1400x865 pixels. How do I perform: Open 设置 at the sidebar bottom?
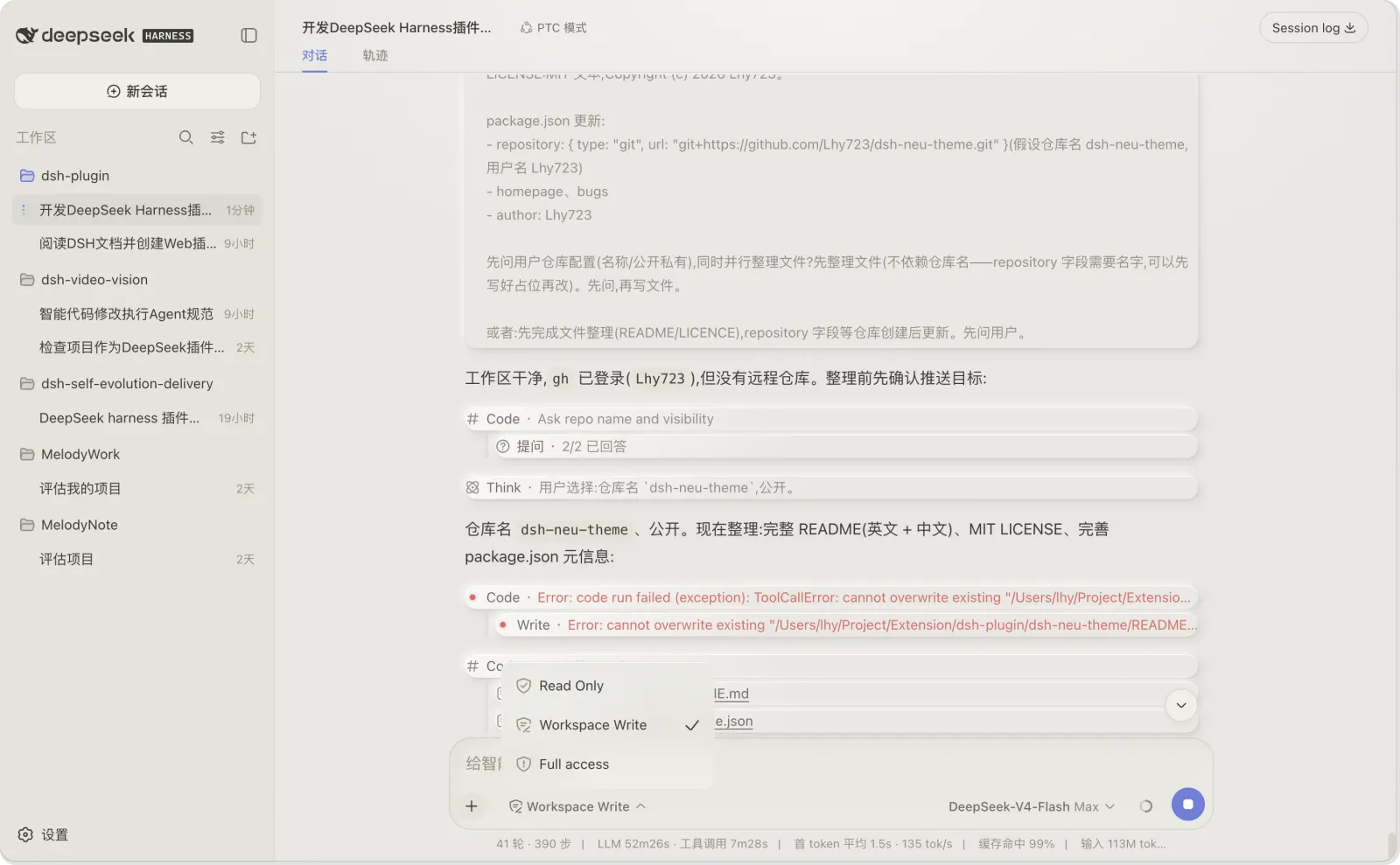coord(44,834)
